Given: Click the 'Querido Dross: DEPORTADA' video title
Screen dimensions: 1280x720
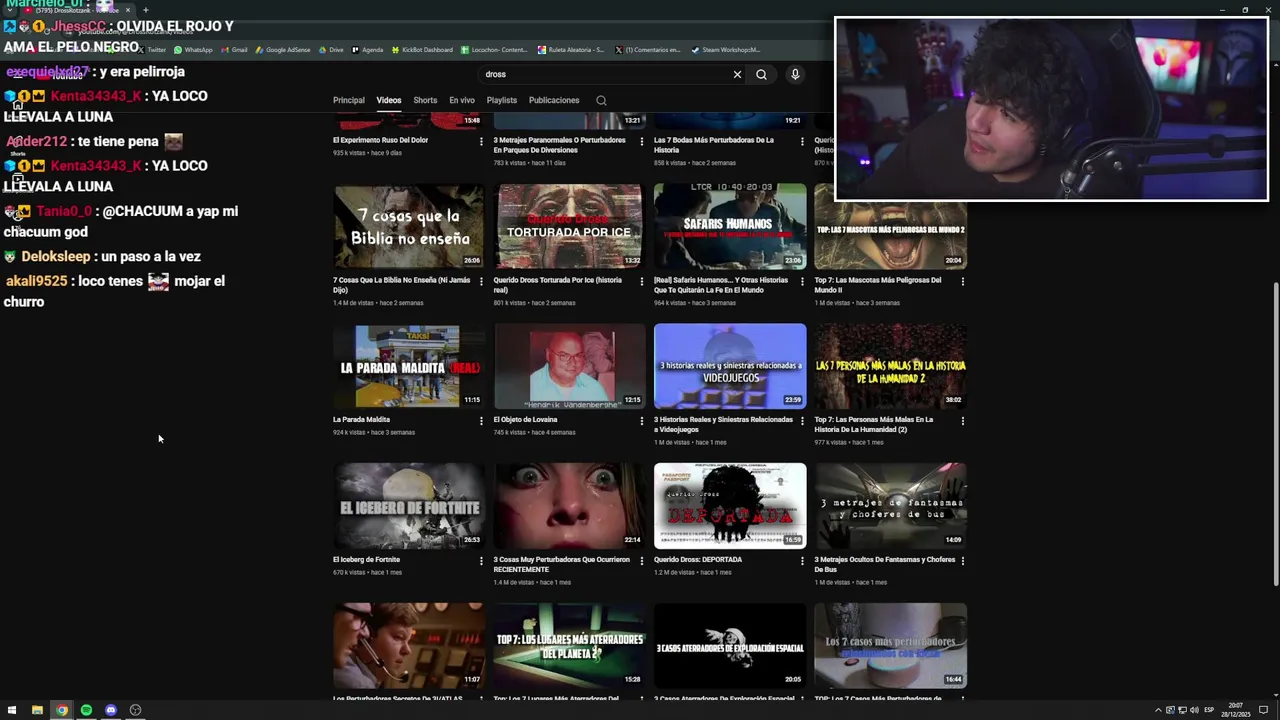Looking at the screenshot, I should click(698, 560).
